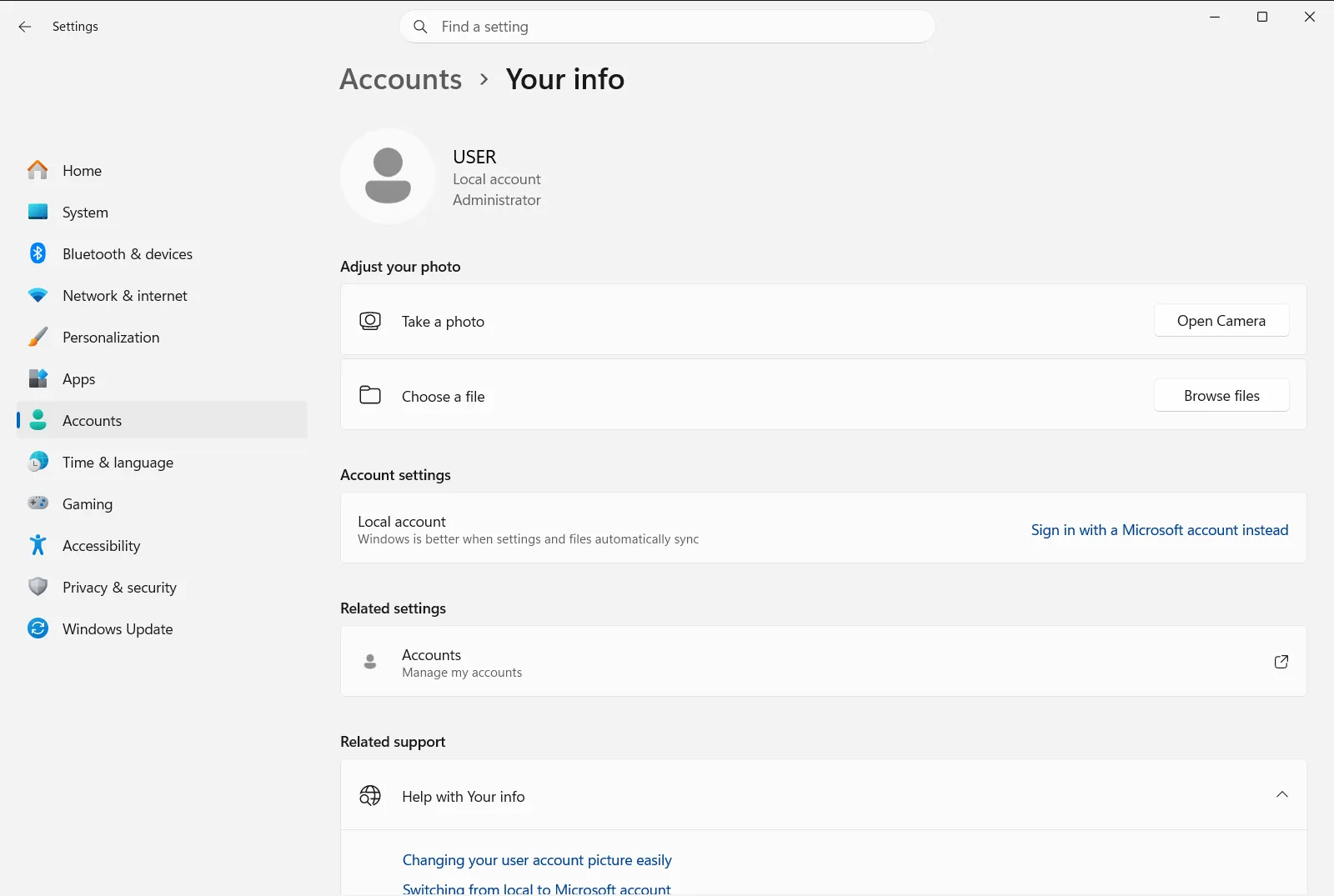
Task: Open the Manage my accounts row
Action: tap(823, 662)
